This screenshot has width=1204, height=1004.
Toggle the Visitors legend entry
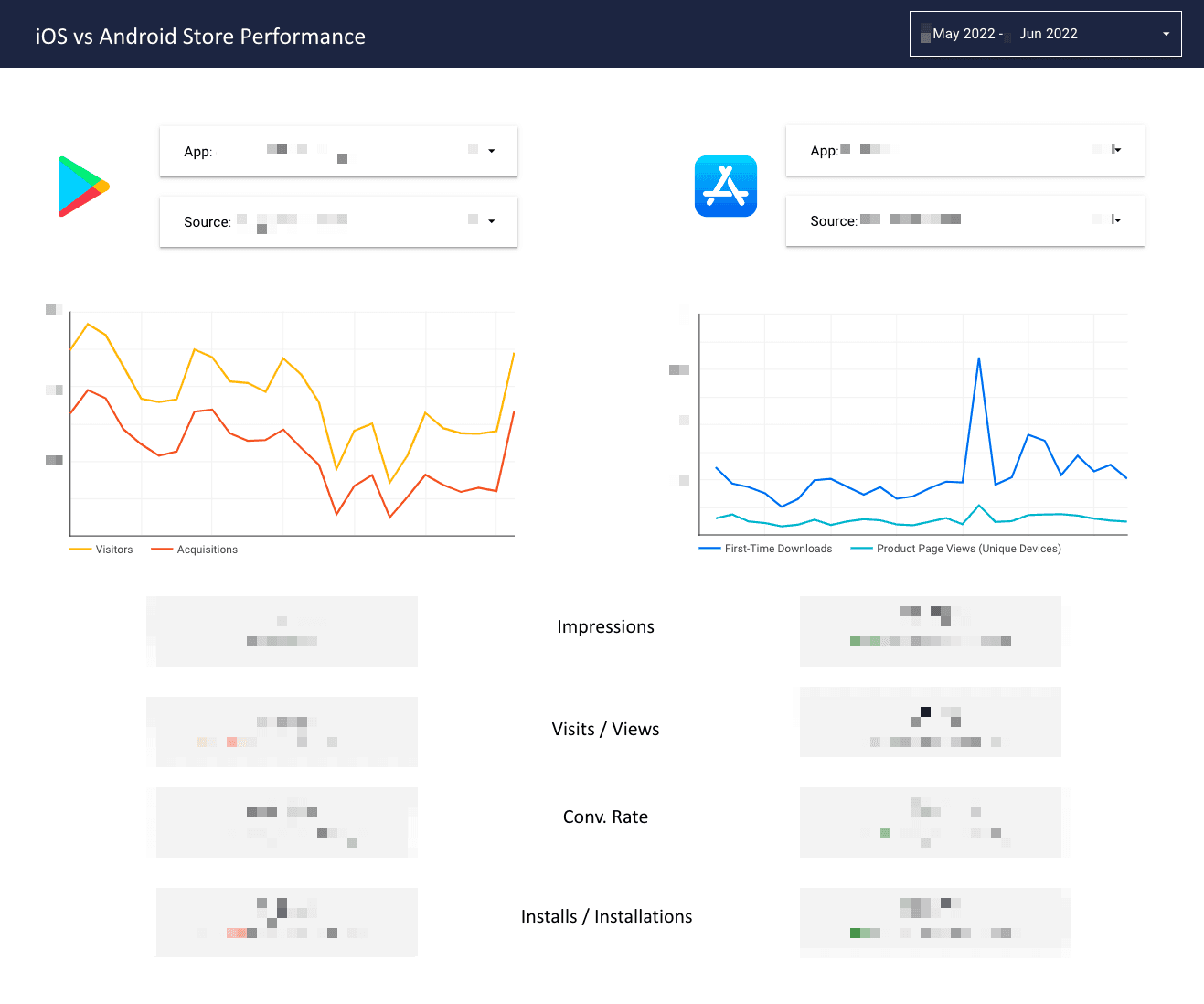click(101, 550)
